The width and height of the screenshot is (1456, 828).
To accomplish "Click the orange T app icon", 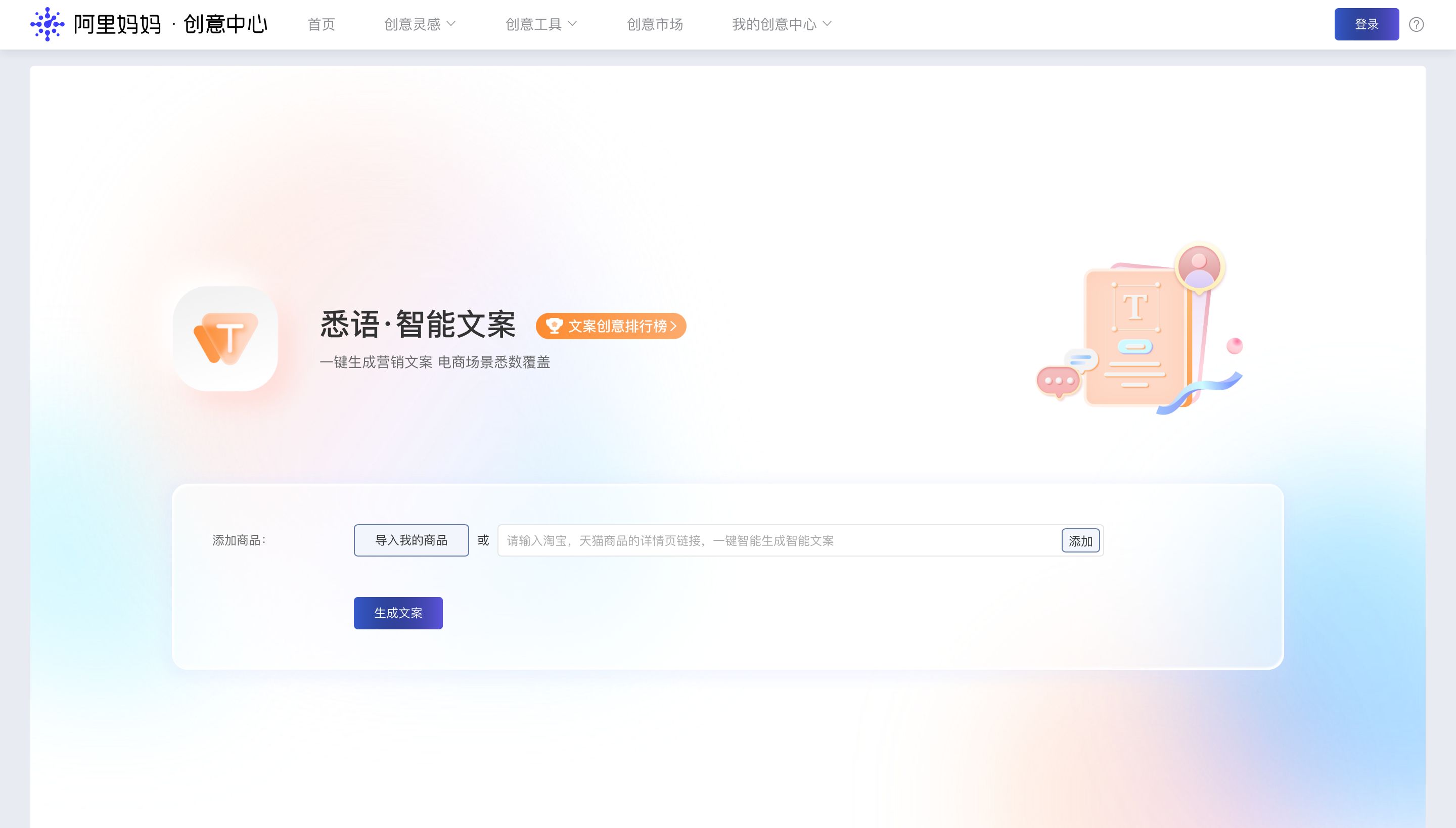I will coord(226,338).
